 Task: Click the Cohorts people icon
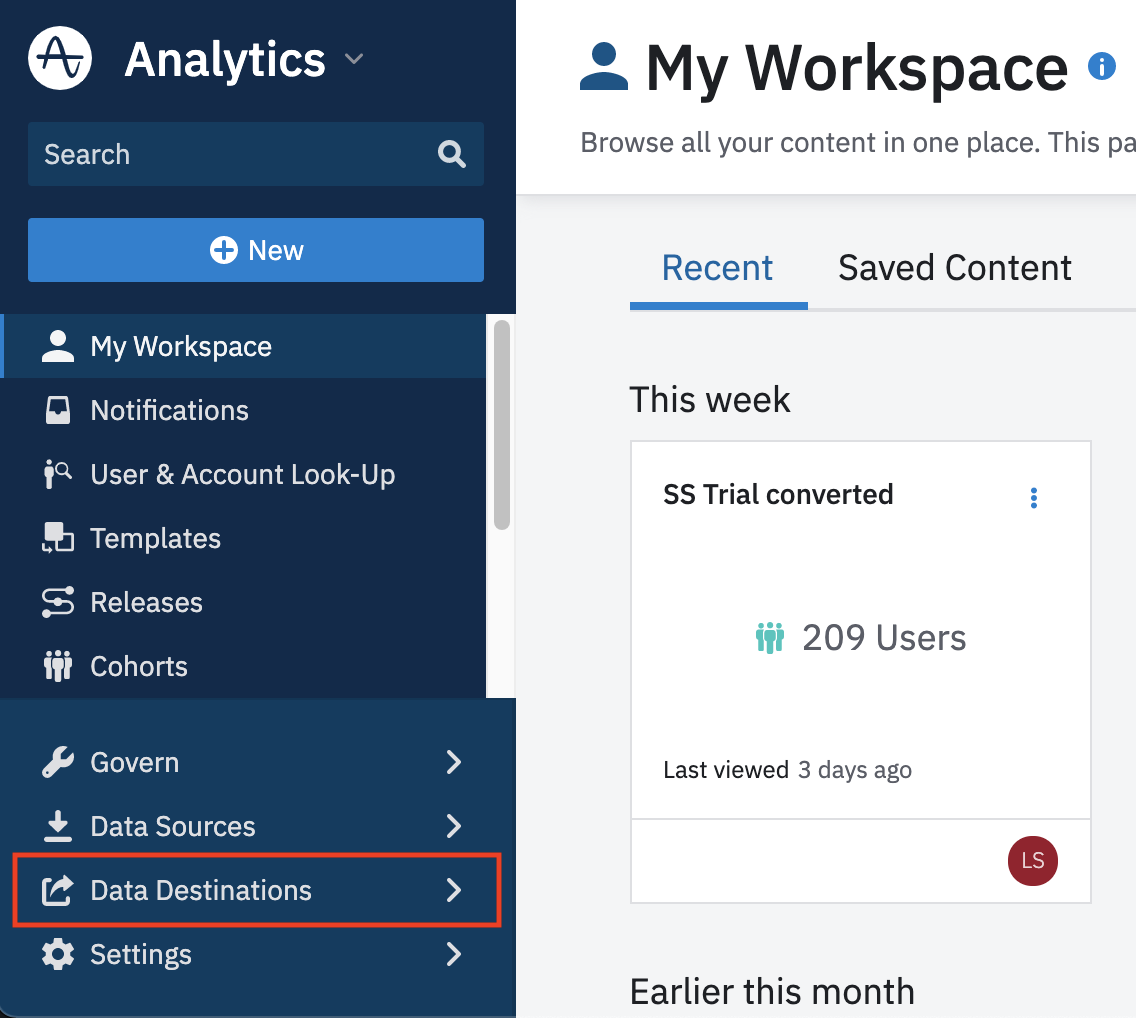pos(58,667)
